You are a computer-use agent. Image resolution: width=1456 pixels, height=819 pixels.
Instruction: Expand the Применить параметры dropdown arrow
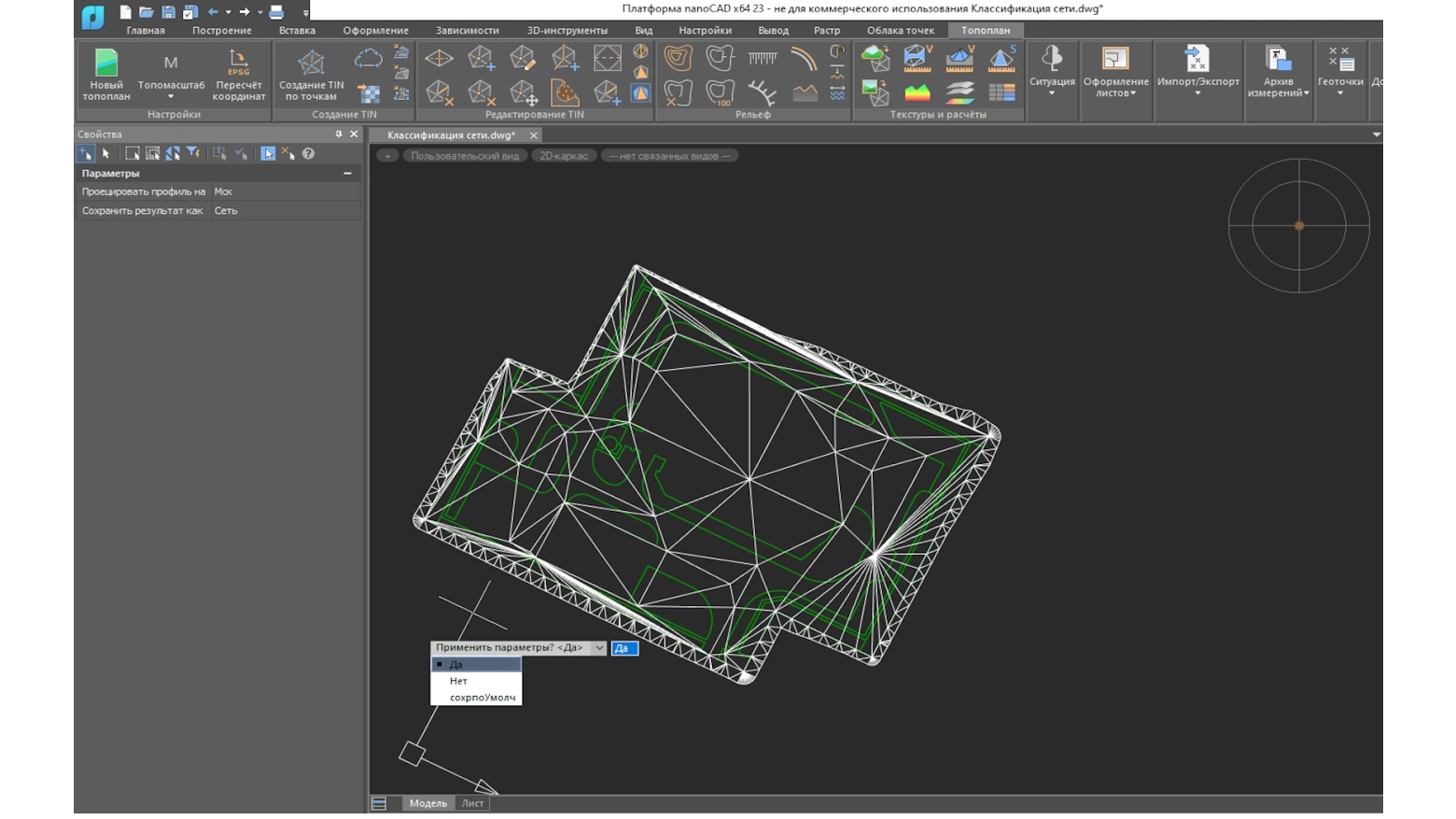(599, 648)
